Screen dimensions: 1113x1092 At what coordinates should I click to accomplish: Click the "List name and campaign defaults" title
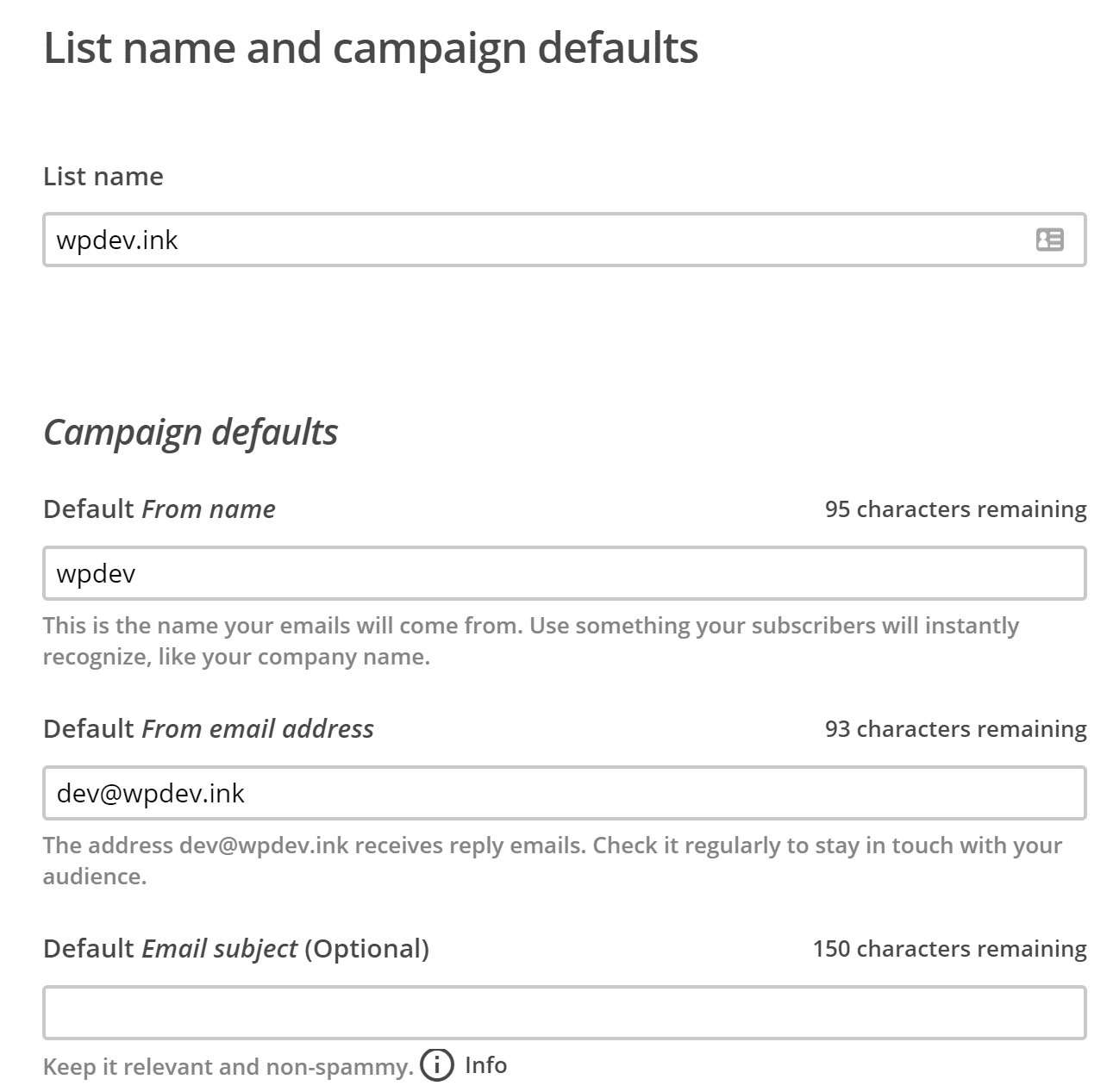[371, 48]
